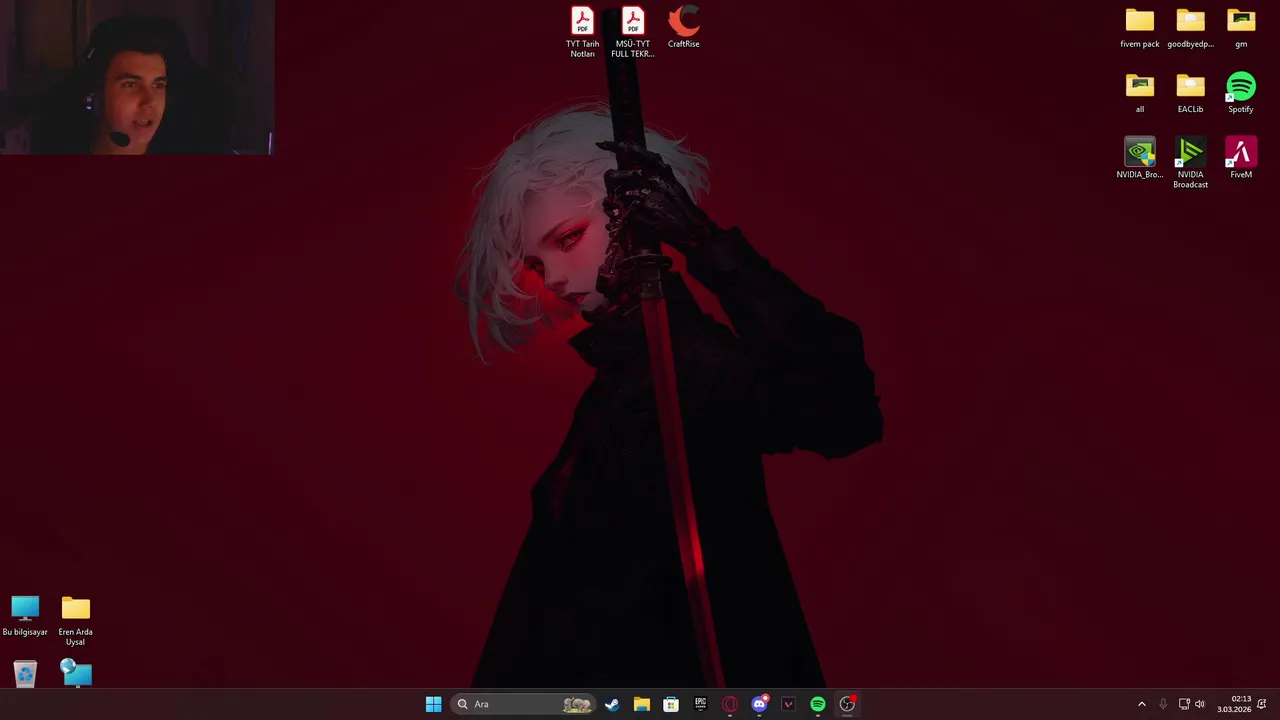
Task: Open the Valorant icon in the taskbar
Action: tap(788, 704)
